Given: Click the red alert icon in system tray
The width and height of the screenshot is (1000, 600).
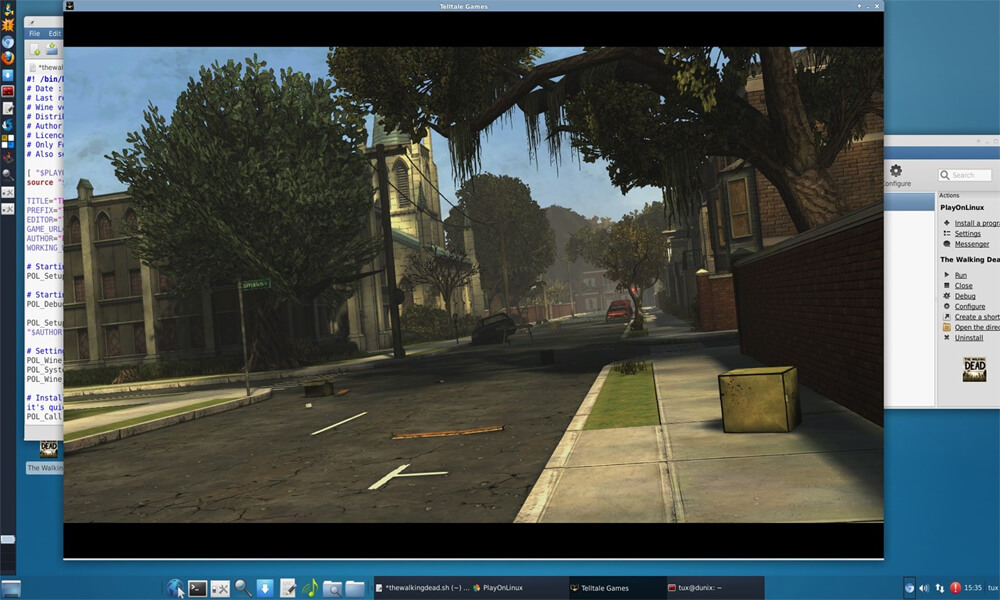Looking at the screenshot, I should click(956, 588).
